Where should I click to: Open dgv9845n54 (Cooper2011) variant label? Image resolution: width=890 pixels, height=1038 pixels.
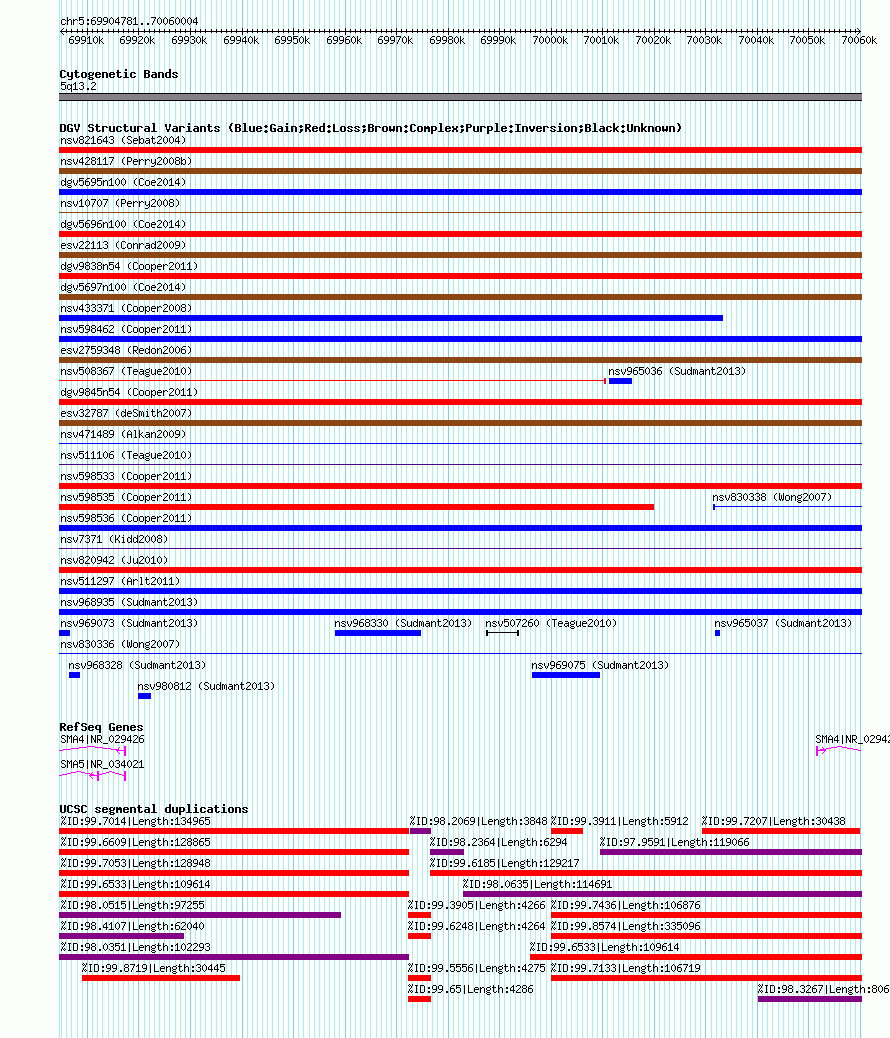pyautogui.click(x=129, y=393)
